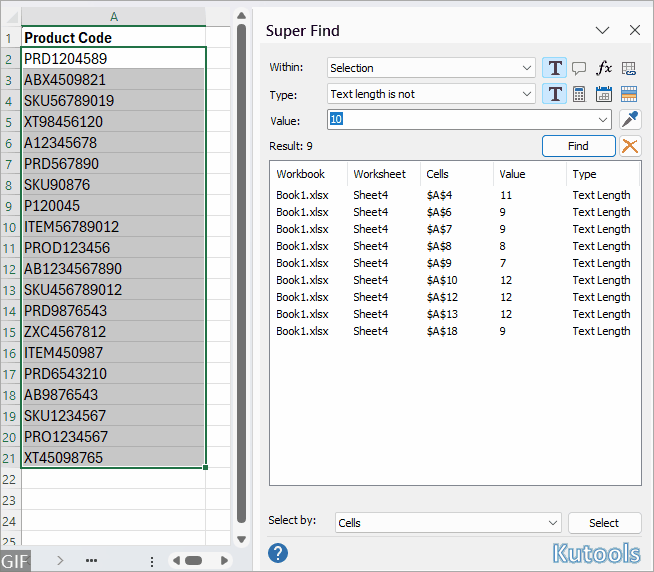Select cell ITEM56789012
The height and width of the screenshot is (572, 654).
click(x=113, y=227)
